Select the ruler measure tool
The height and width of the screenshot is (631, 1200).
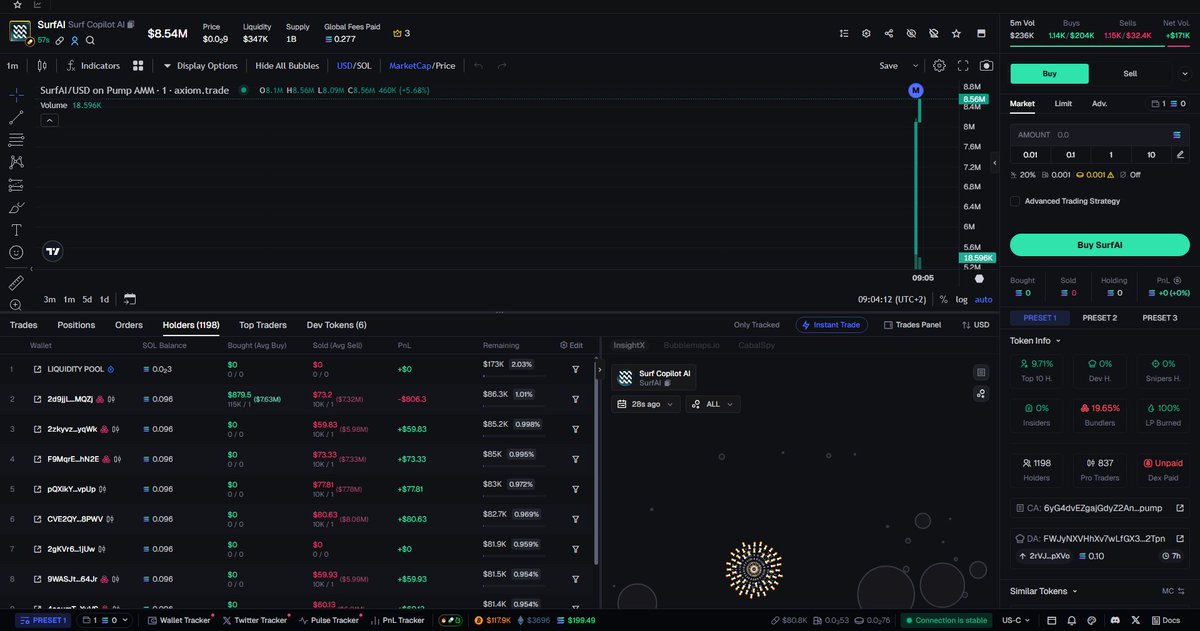click(16, 283)
